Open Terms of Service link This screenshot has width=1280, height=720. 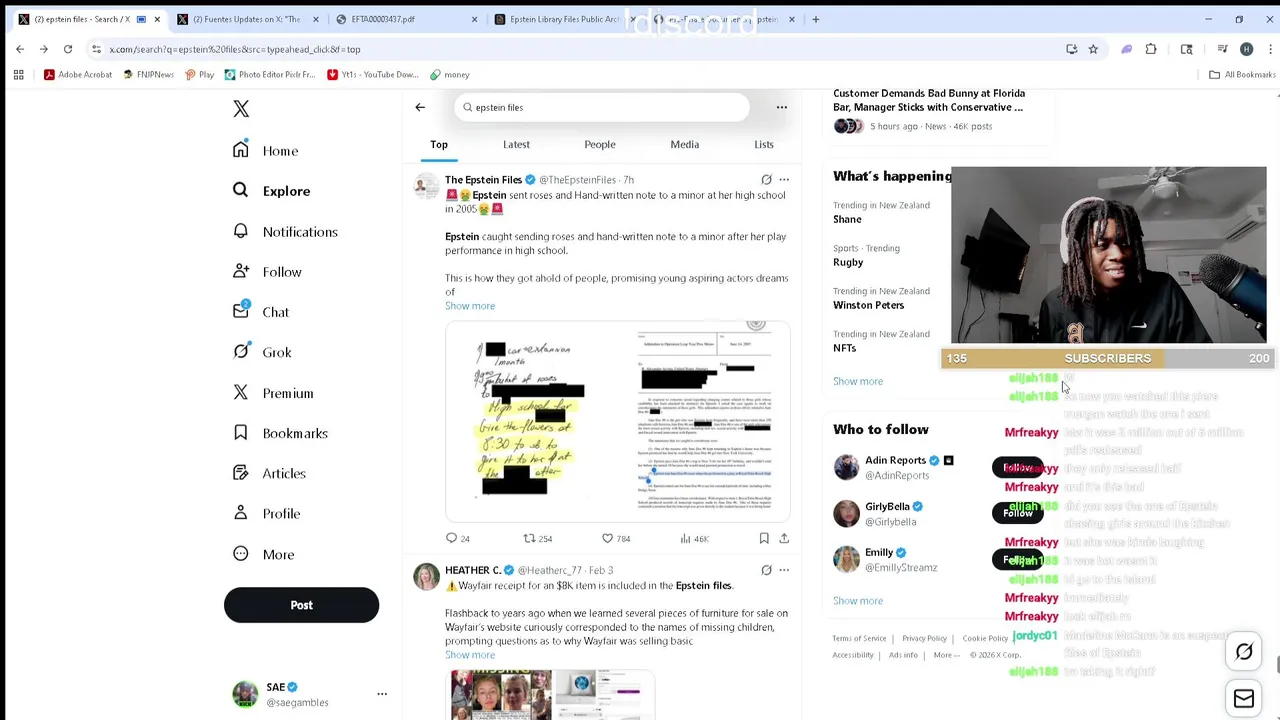[859, 638]
